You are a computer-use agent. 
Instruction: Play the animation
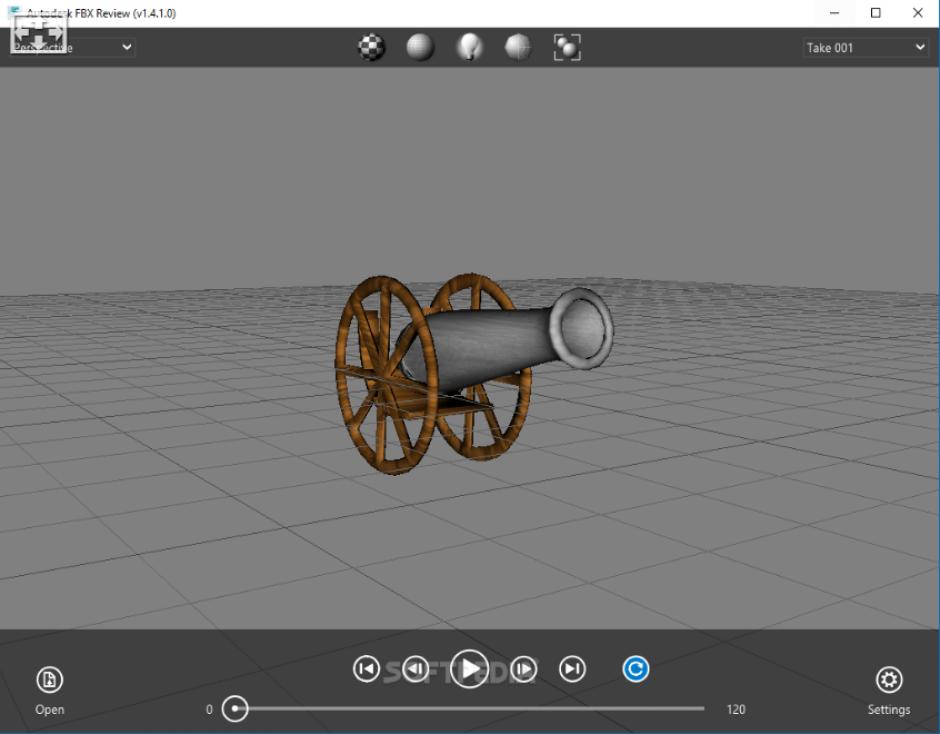click(469, 669)
